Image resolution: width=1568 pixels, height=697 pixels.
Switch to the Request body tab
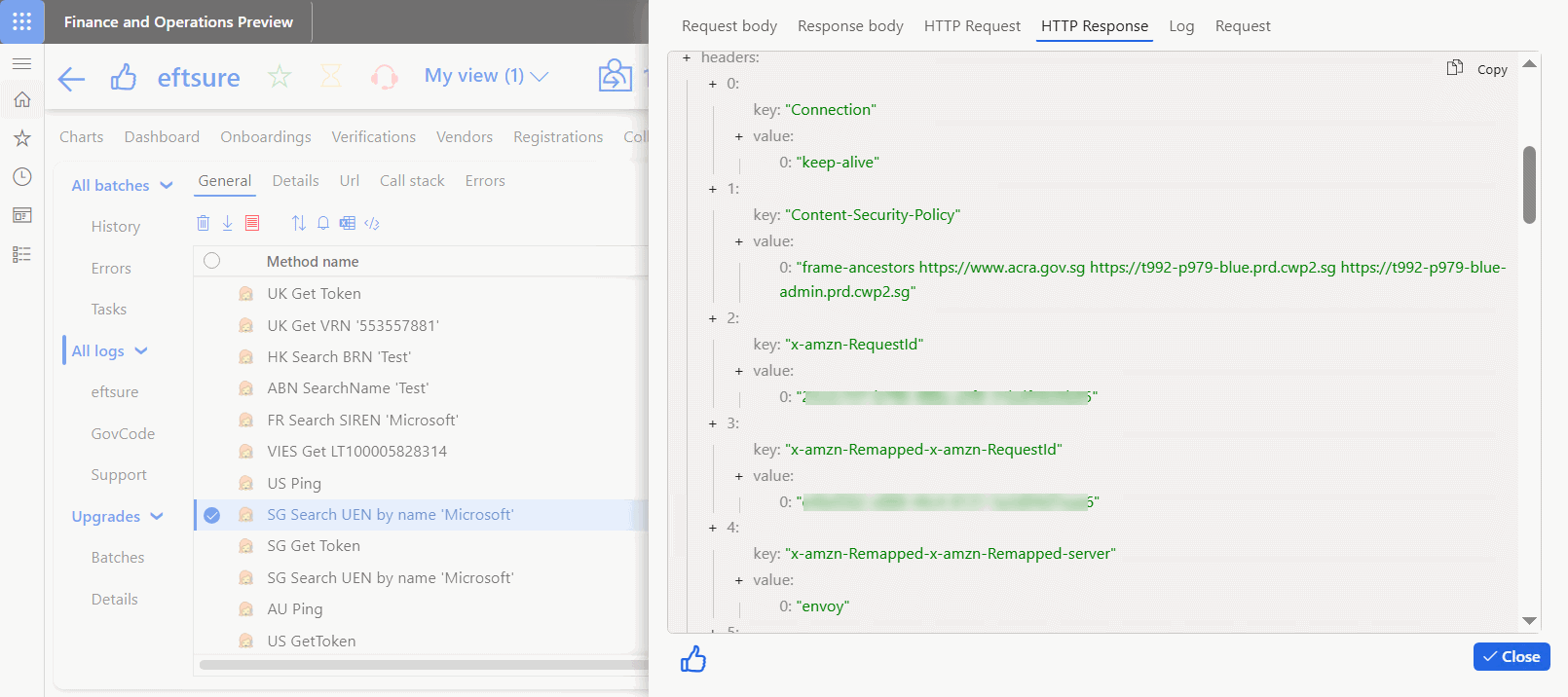coord(729,26)
